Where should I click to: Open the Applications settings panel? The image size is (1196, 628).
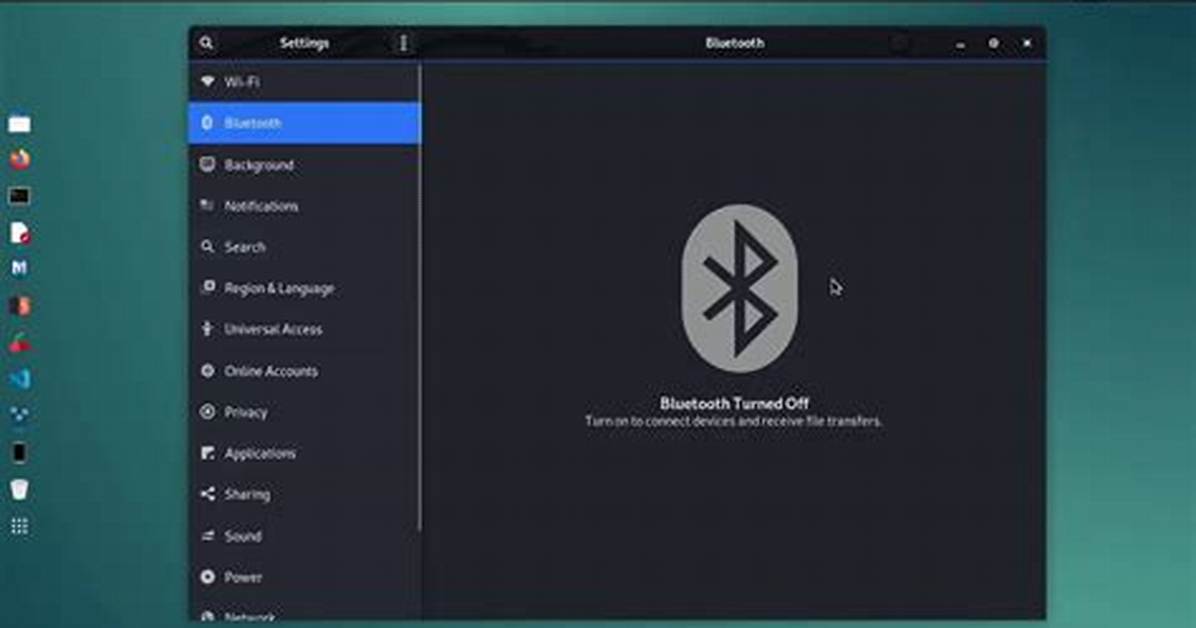click(x=304, y=453)
